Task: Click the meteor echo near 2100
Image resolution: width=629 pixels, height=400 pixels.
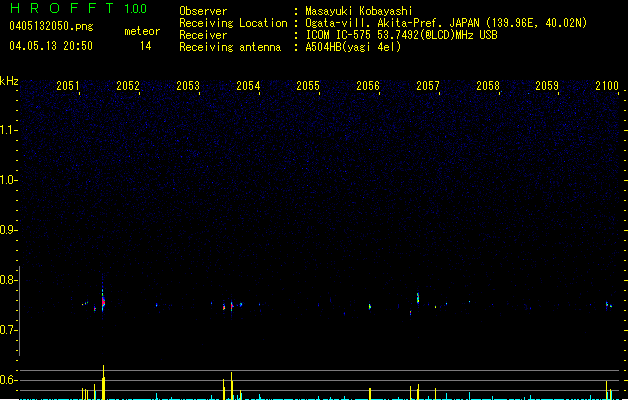Action: point(608,305)
